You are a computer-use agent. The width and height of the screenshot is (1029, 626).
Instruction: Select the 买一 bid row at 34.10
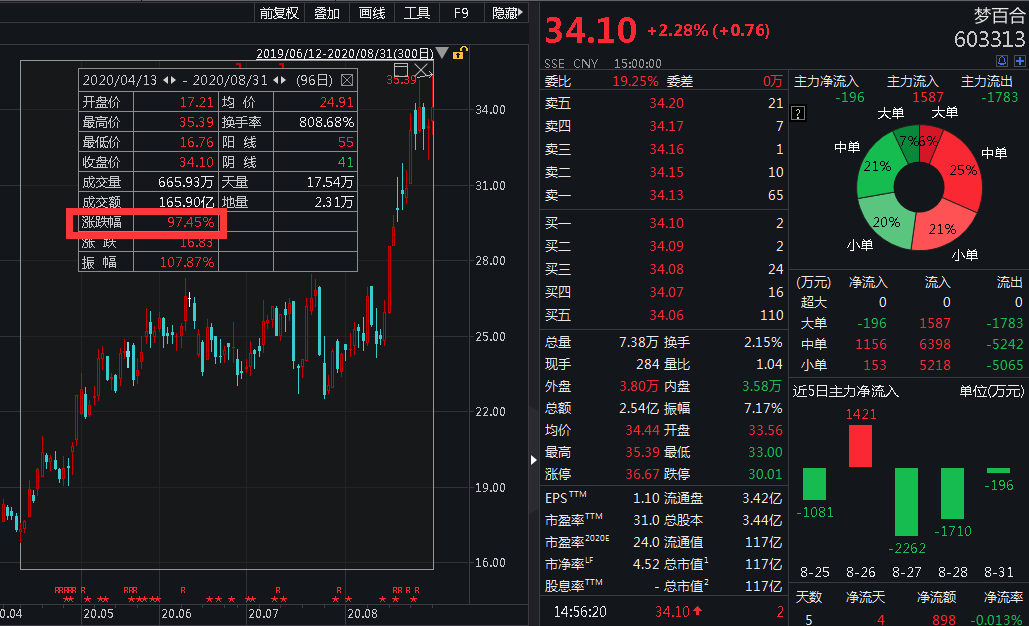(663, 223)
